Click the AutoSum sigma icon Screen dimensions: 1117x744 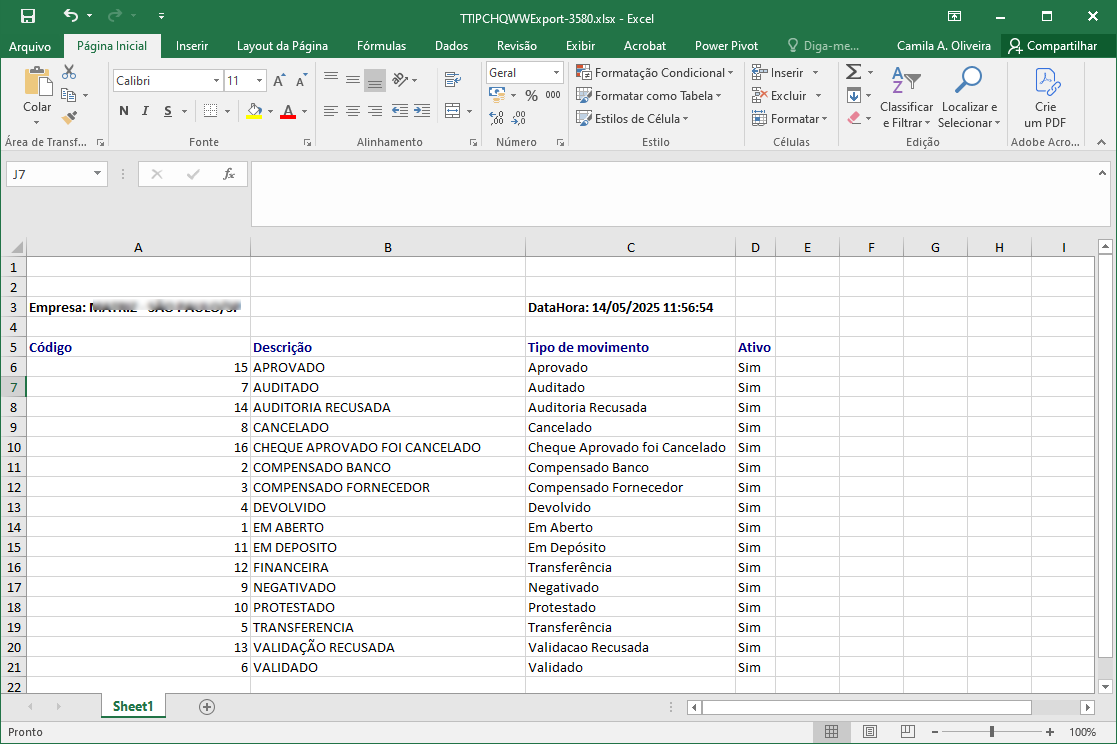[x=853, y=72]
